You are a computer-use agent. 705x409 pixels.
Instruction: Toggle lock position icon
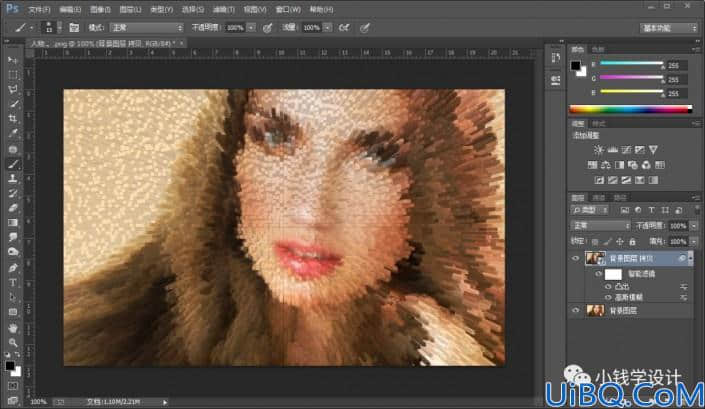[x=620, y=242]
